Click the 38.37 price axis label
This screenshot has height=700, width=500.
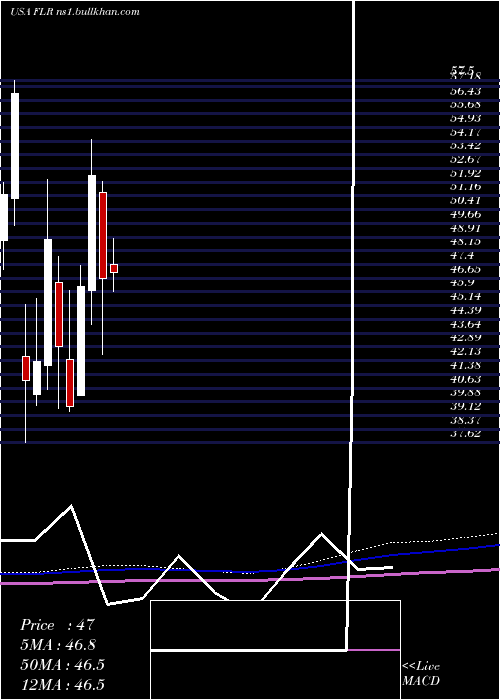tap(465, 420)
